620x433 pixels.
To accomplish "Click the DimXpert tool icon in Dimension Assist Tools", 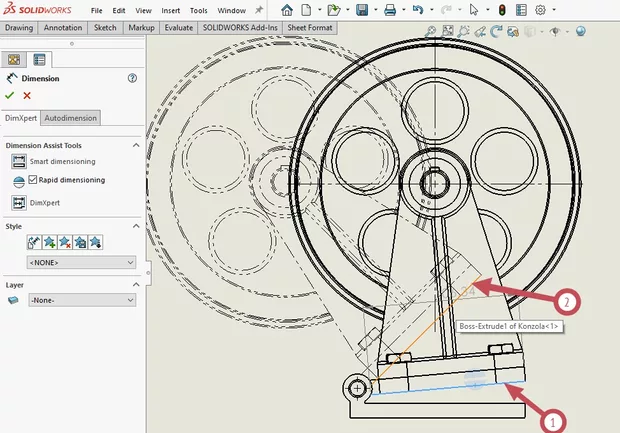I will tap(18, 202).
